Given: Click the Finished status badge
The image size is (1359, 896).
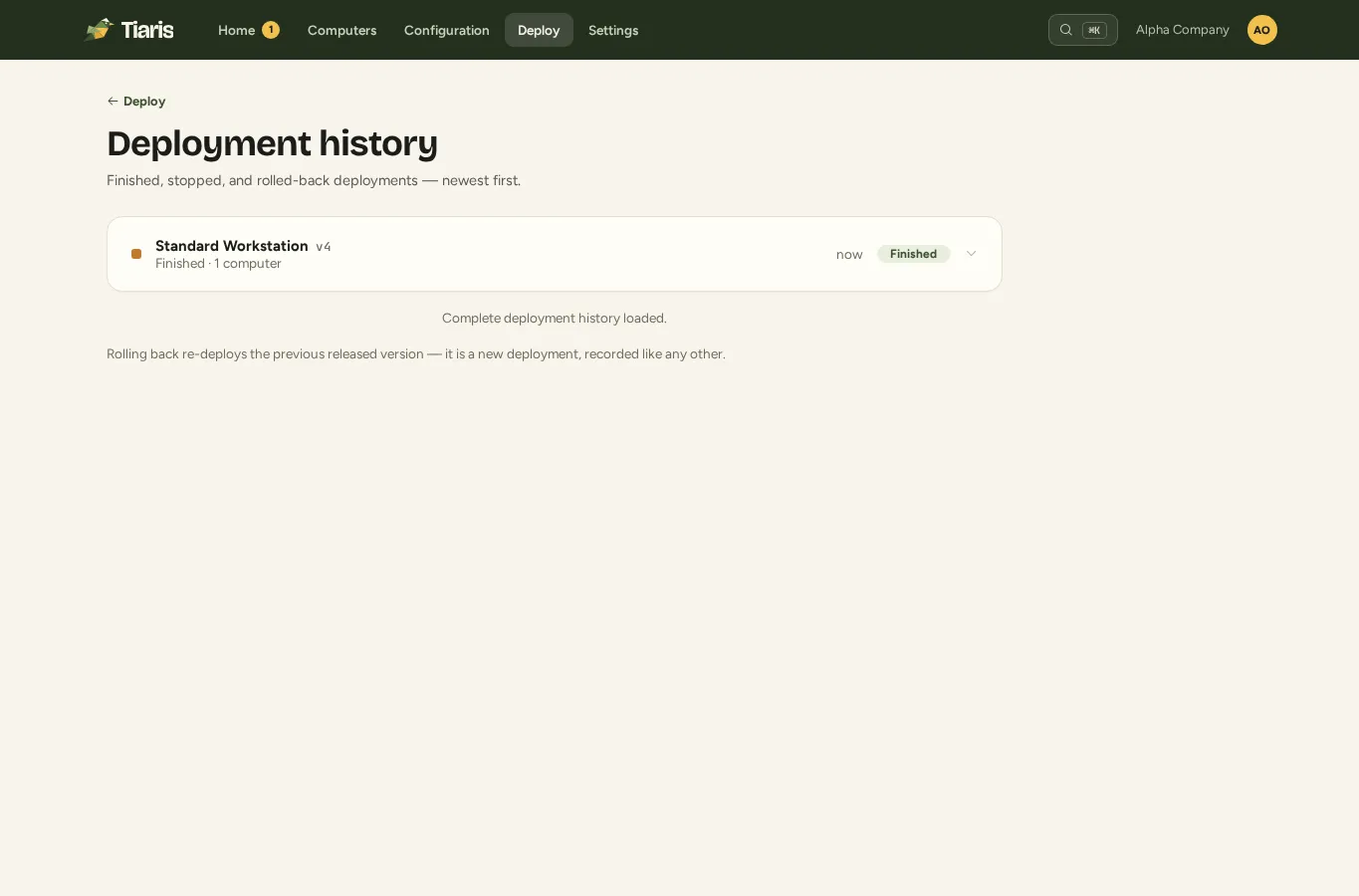Looking at the screenshot, I should (913, 254).
